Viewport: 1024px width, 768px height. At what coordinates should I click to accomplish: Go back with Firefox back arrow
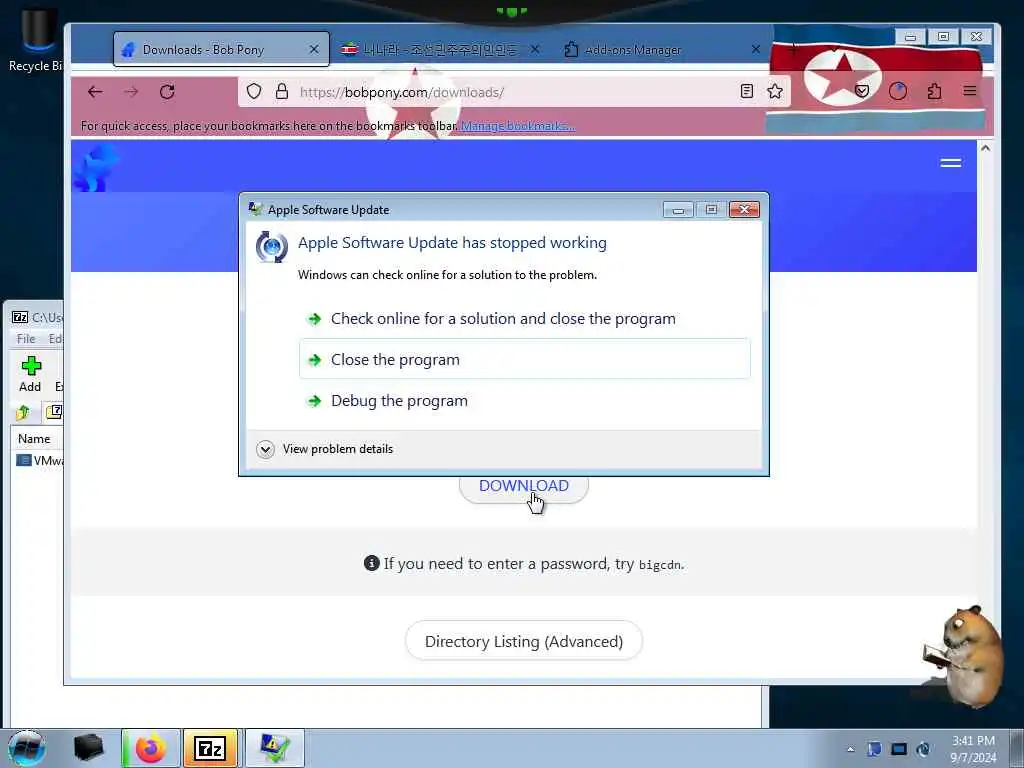pyautogui.click(x=95, y=92)
